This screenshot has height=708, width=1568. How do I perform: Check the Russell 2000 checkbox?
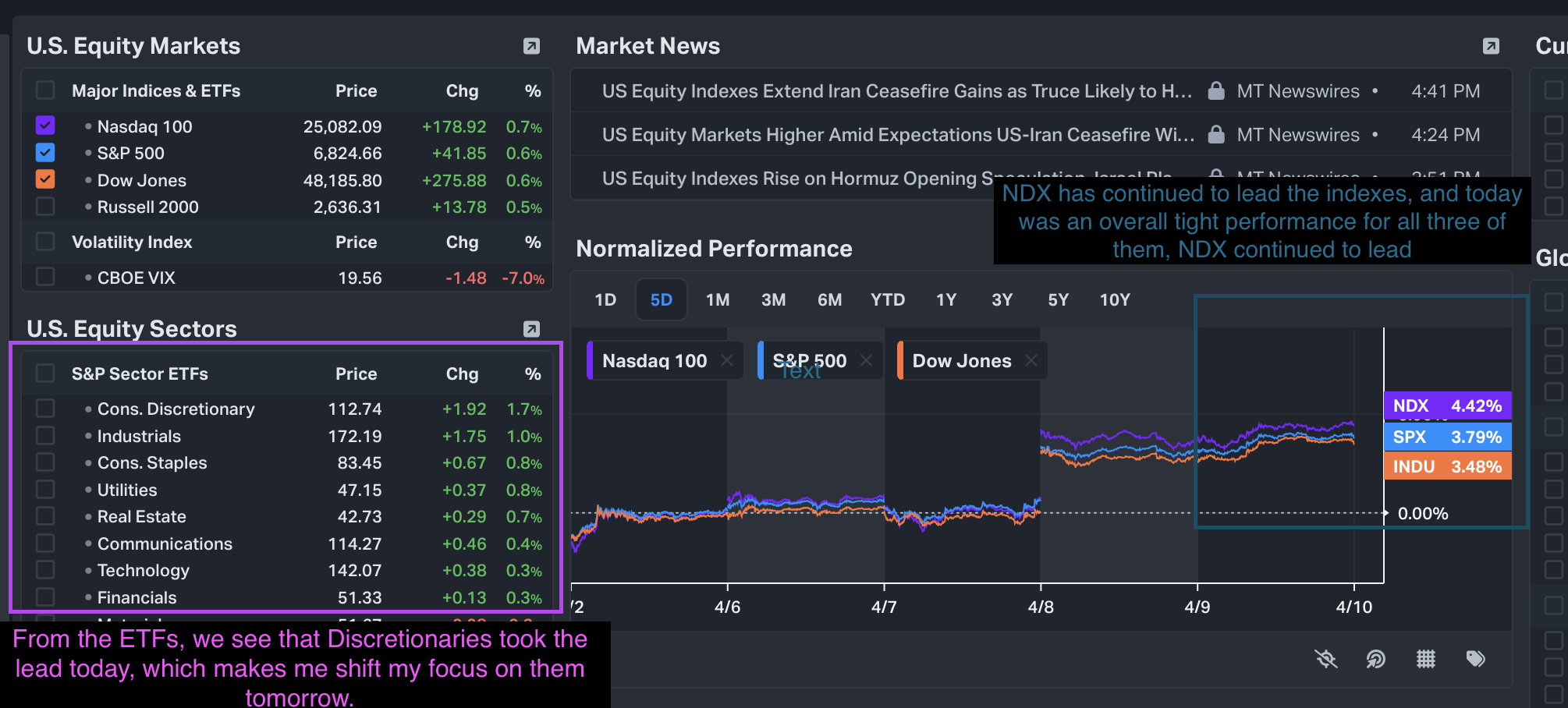click(45, 207)
